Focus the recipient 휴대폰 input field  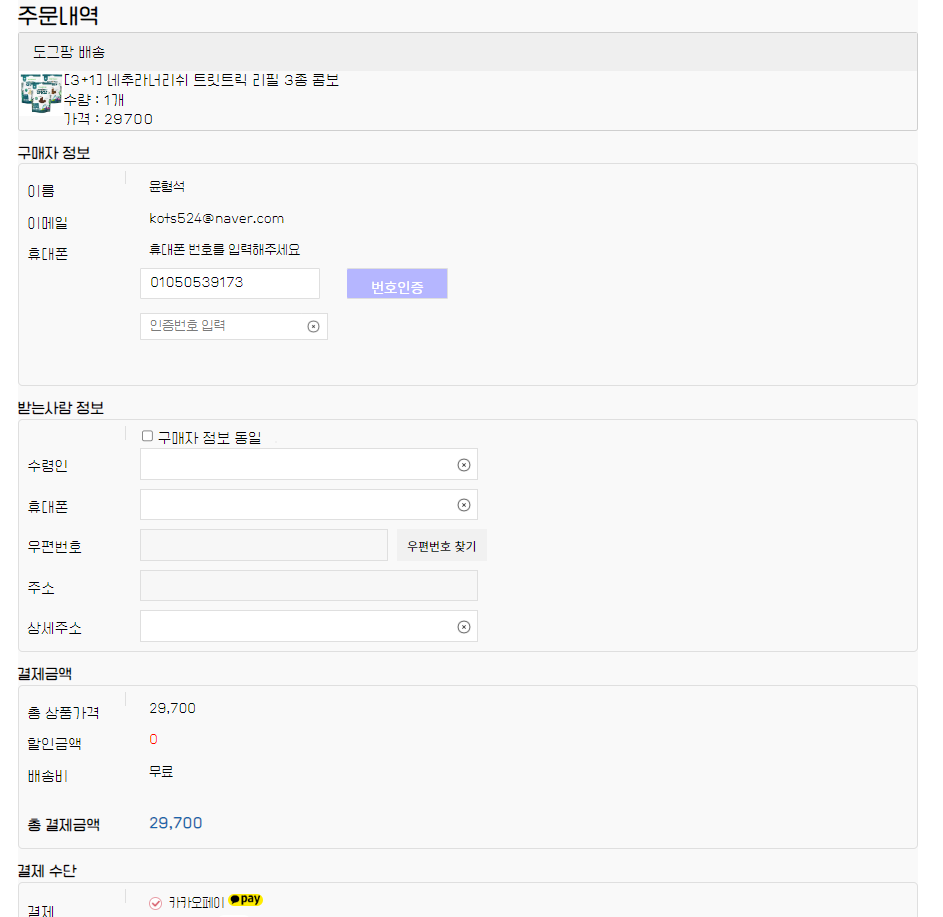pyautogui.click(x=309, y=505)
